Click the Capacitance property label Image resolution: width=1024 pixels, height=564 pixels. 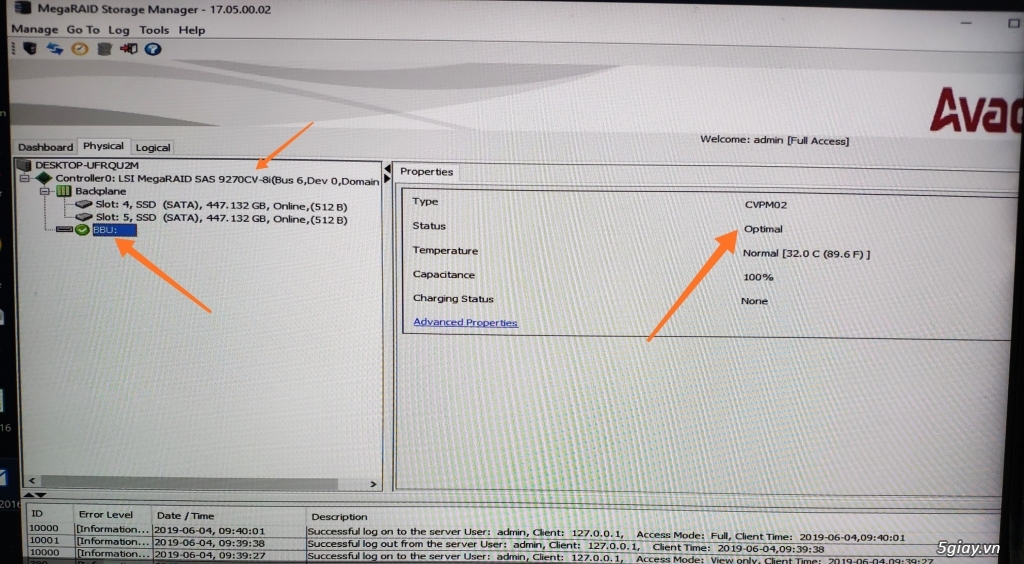click(443, 275)
